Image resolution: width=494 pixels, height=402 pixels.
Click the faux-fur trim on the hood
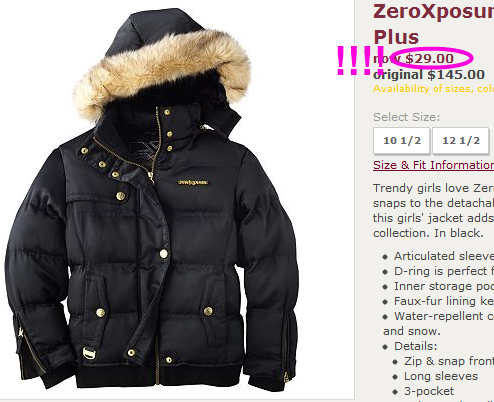tap(160, 68)
